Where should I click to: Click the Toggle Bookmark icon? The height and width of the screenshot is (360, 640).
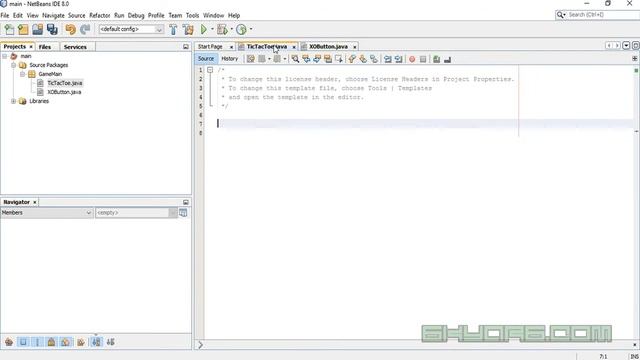click(x=374, y=59)
